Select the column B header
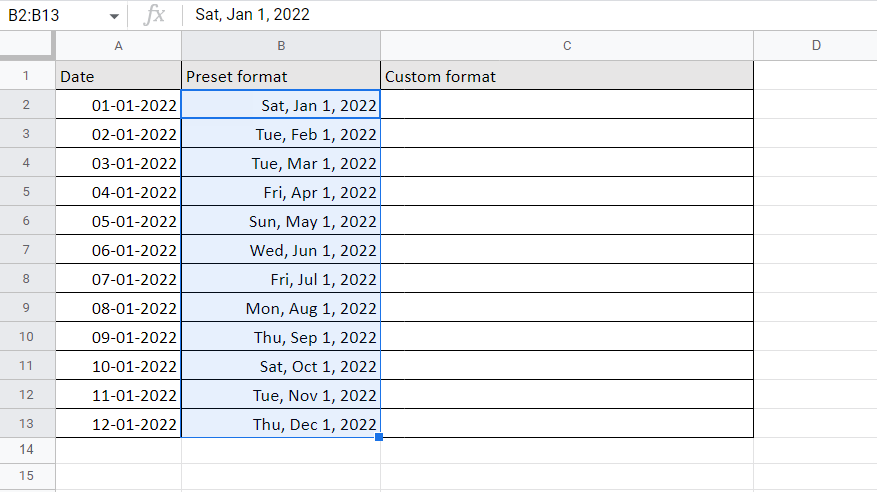The width and height of the screenshot is (877, 492). point(281,46)
